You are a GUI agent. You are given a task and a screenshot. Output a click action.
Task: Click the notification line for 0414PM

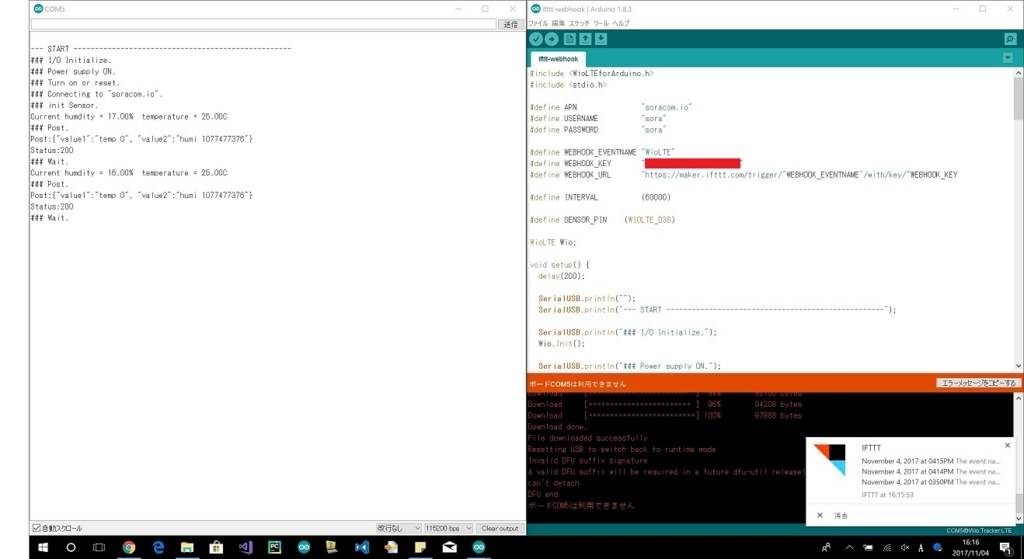(x=931, y=471)
